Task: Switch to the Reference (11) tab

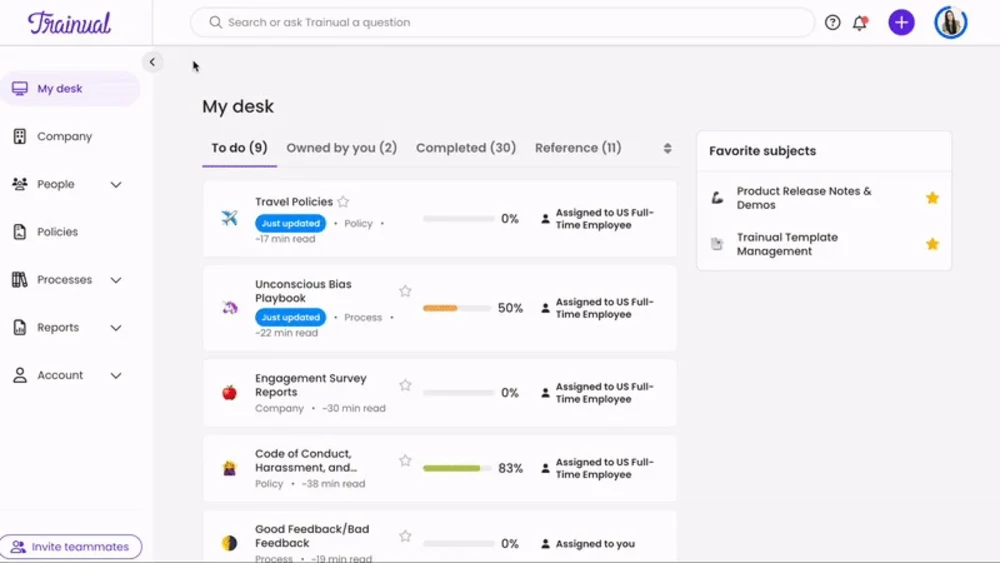Action: 578,148
